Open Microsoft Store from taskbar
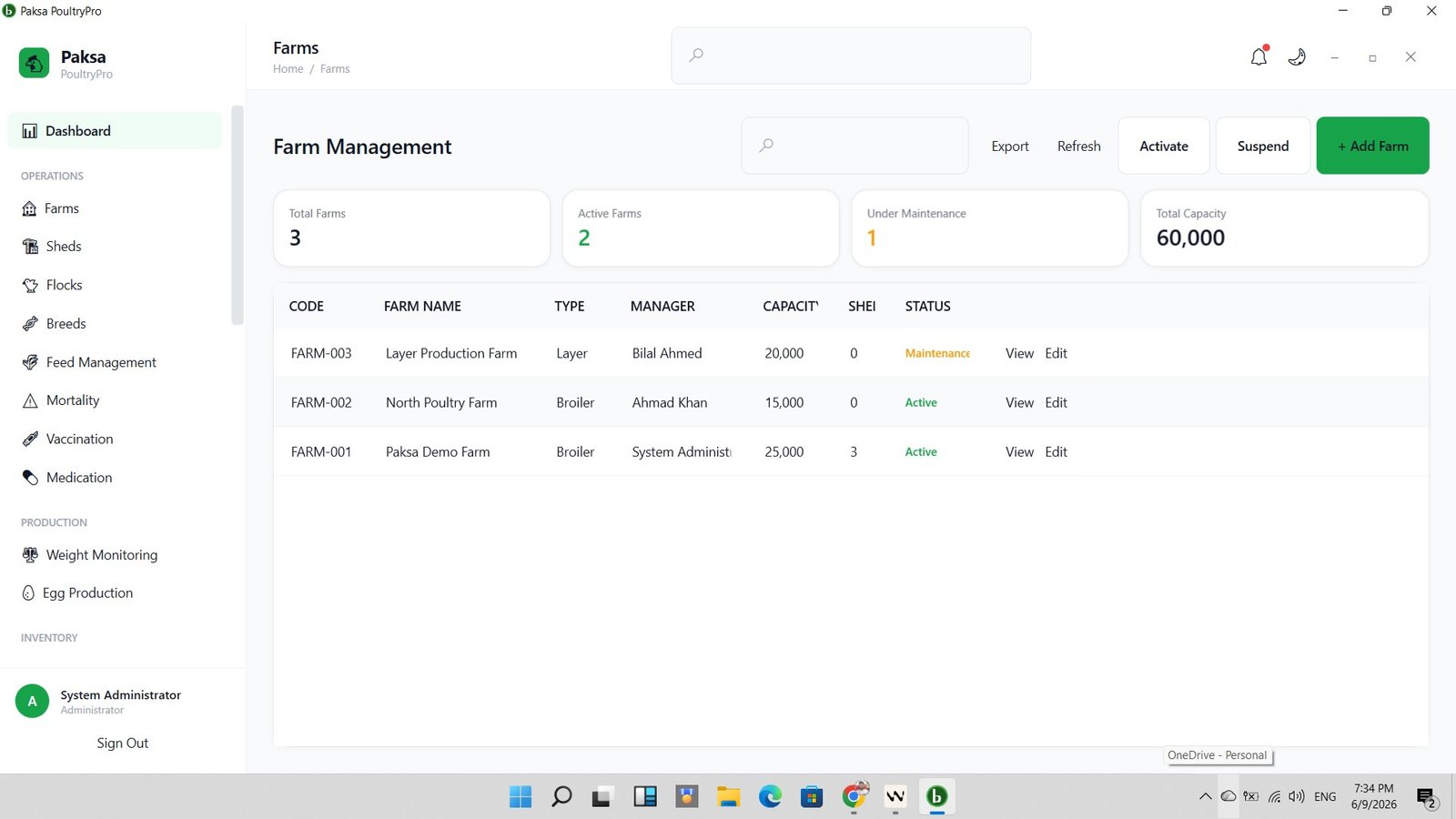This screenshot has width=1456, height=819. pos(812,797)
